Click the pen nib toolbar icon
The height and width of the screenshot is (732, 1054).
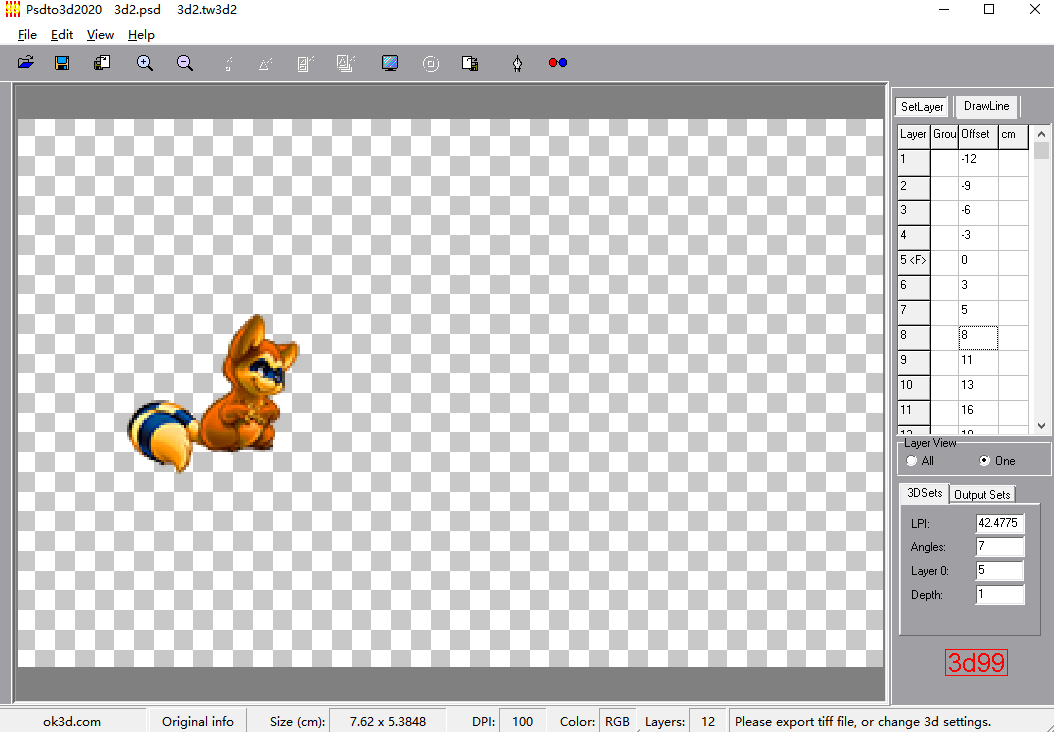[517, 64]
